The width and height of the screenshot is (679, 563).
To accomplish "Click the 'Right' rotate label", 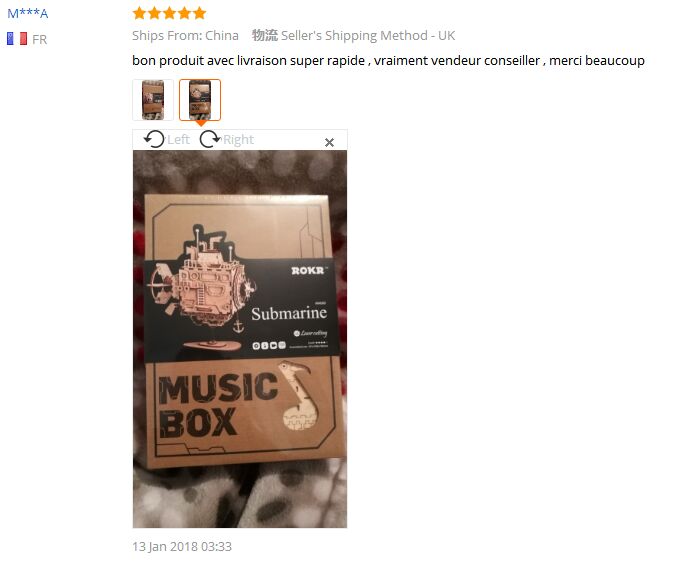I will (238, 139).
